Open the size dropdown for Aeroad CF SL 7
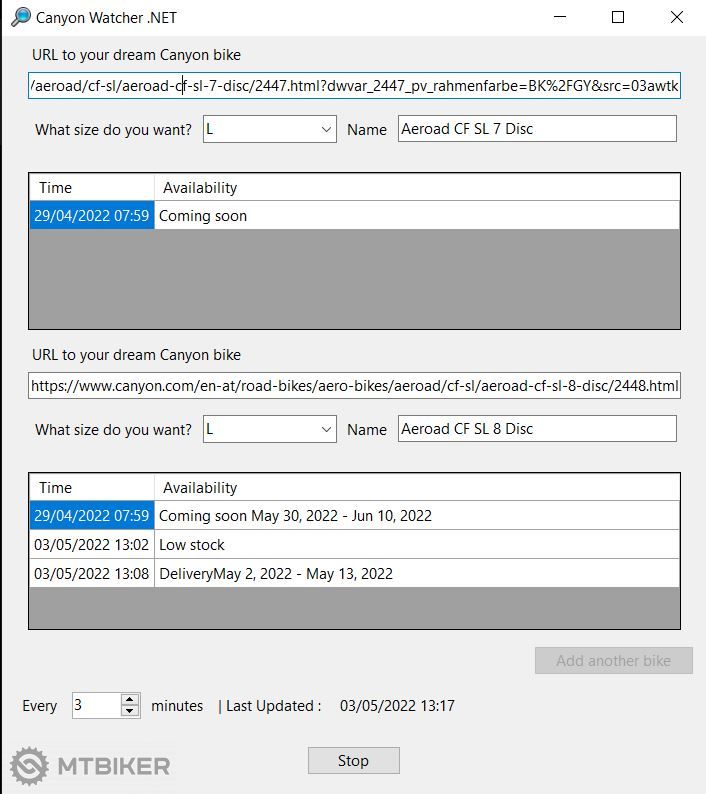 [326, 129]
